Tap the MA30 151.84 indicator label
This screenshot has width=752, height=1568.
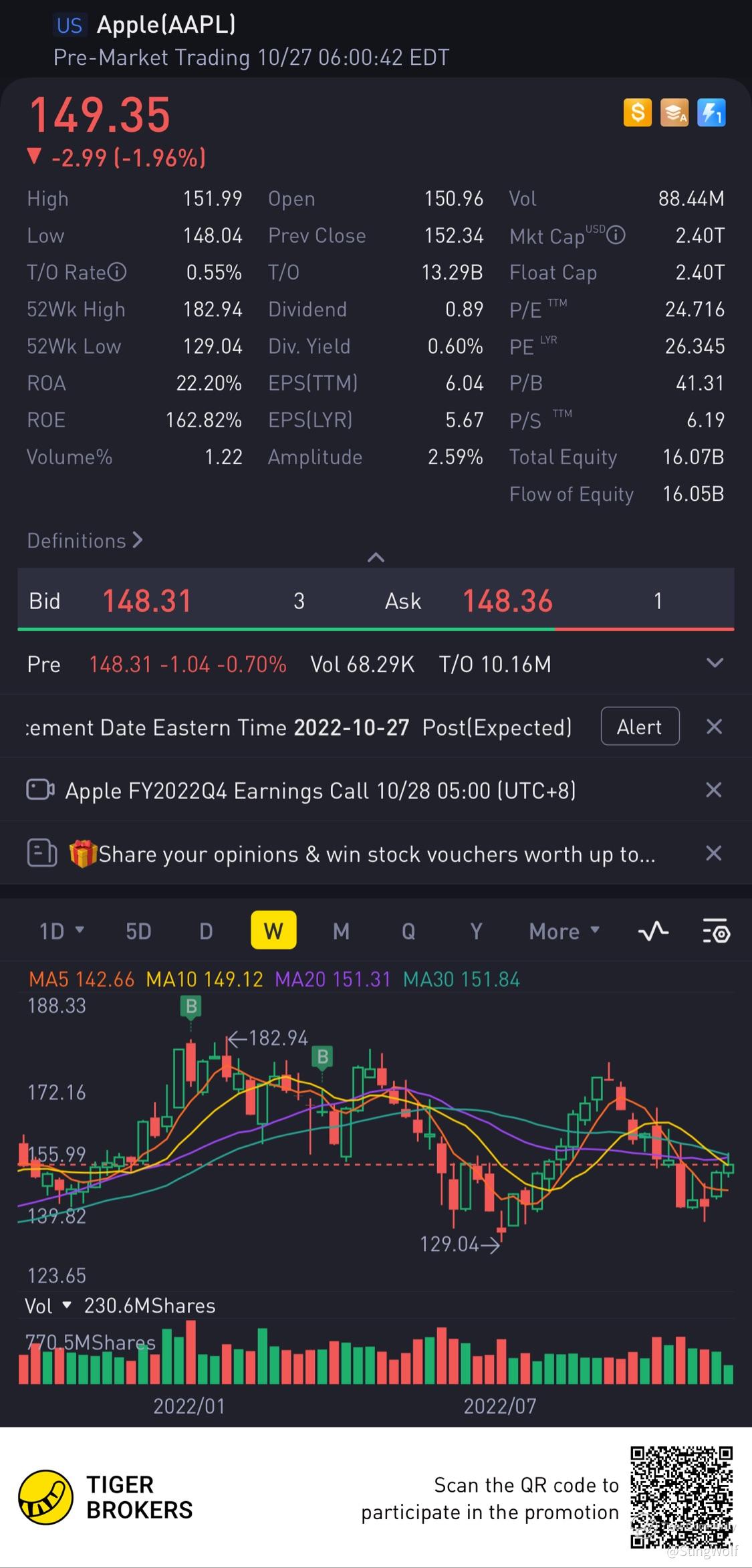[462, 979]
